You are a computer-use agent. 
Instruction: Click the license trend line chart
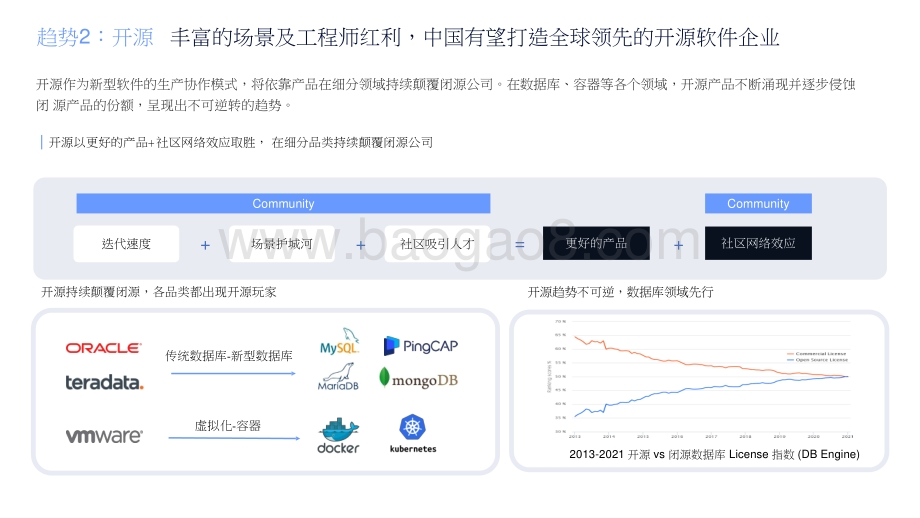(x=701, y=378)
